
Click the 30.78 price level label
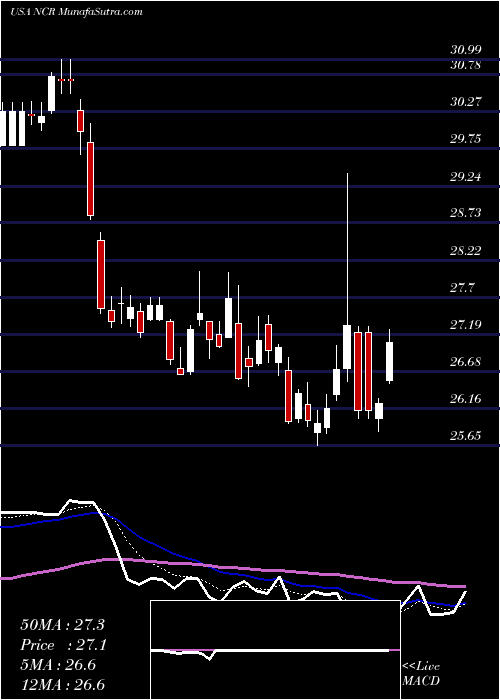pyautogui.click(x=466, y=65)
